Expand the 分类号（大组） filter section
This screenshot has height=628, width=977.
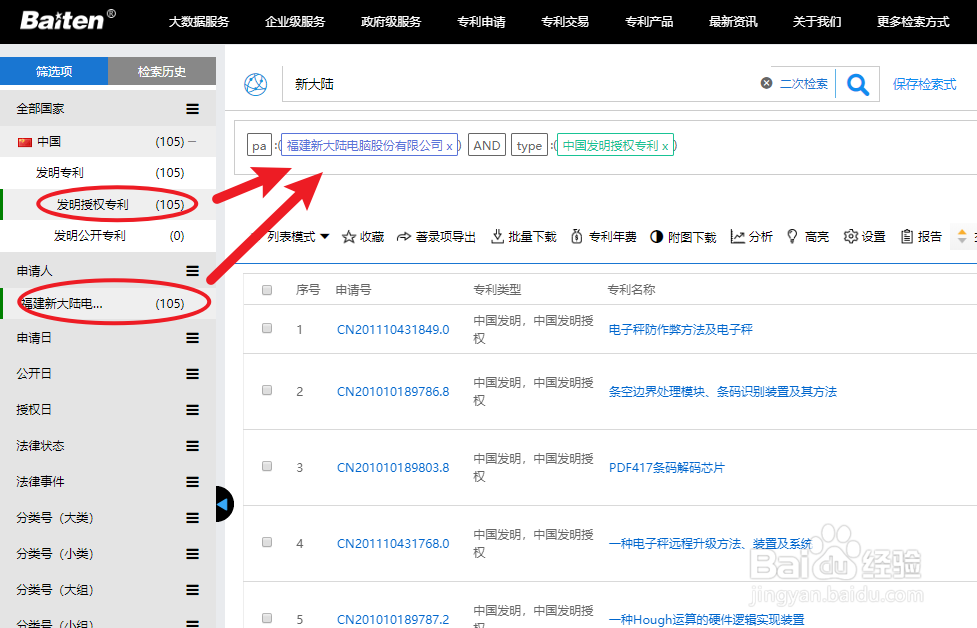(x=193, y=590)
